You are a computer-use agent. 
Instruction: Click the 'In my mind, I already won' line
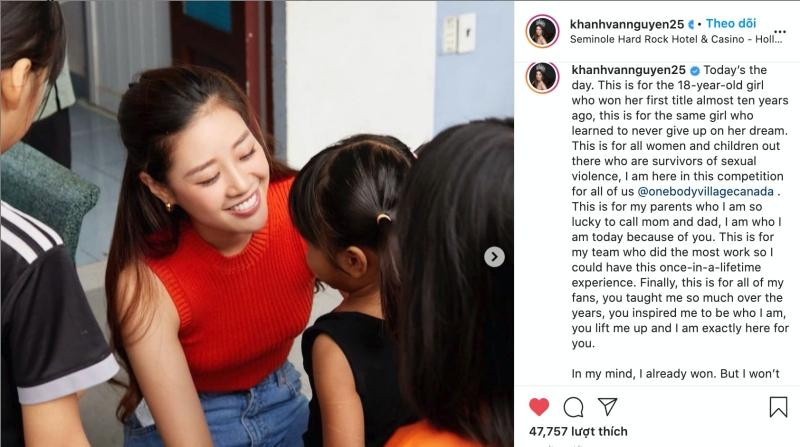point(676,374)
